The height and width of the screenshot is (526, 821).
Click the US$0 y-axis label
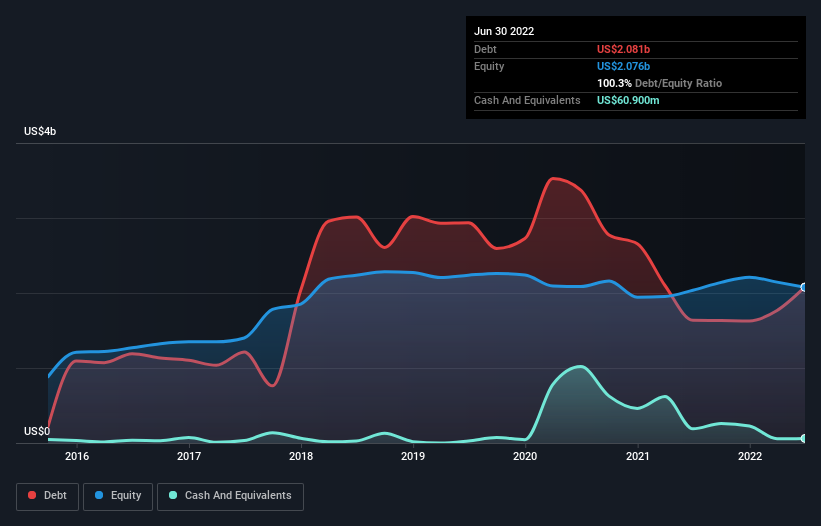point(37,431)
